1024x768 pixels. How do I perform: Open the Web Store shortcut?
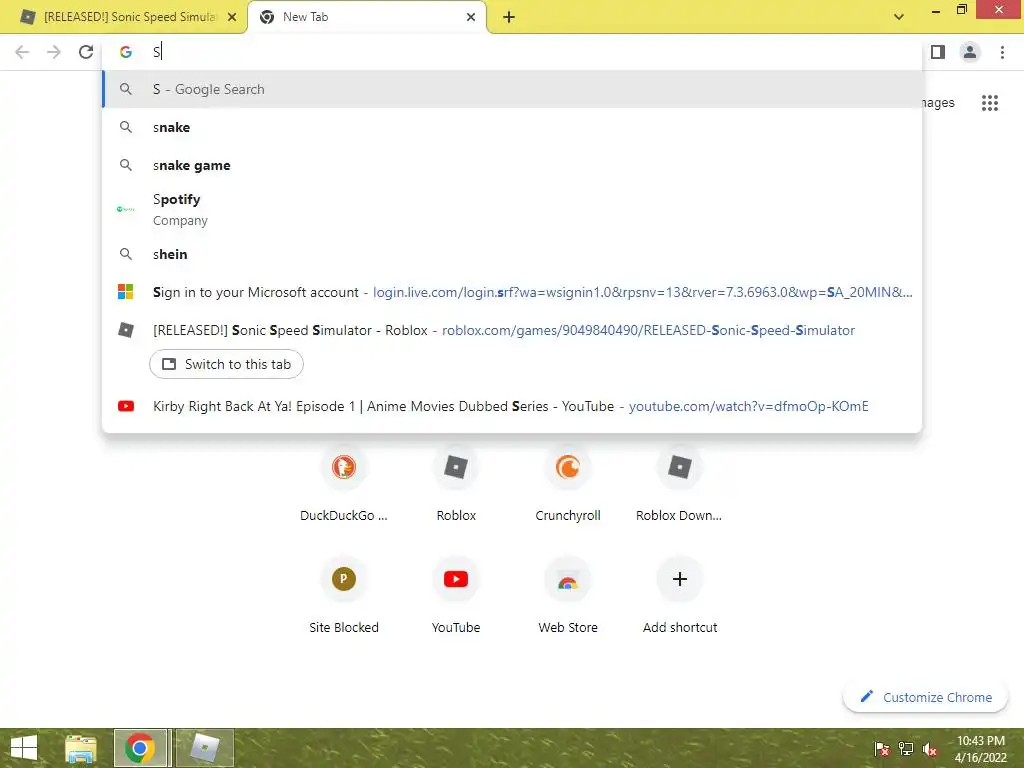click(x=568, y=596)
